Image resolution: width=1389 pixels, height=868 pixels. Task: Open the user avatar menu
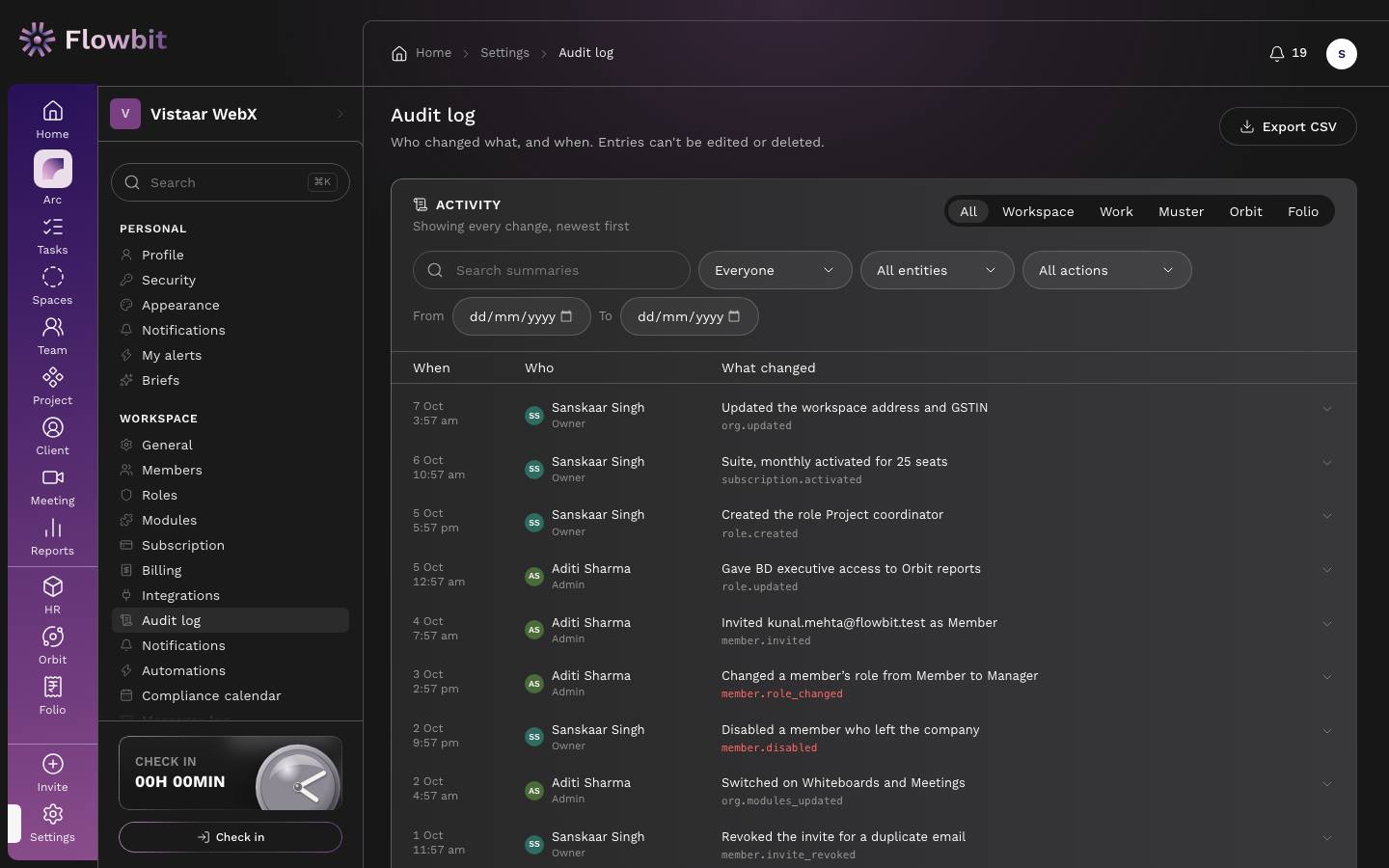point(1342,54)
